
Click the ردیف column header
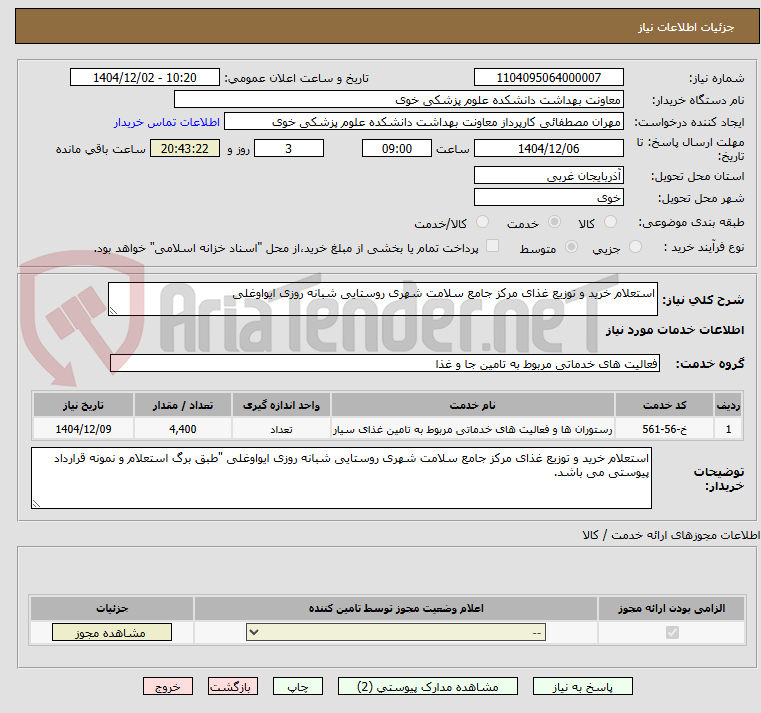[x=728, y=405]
